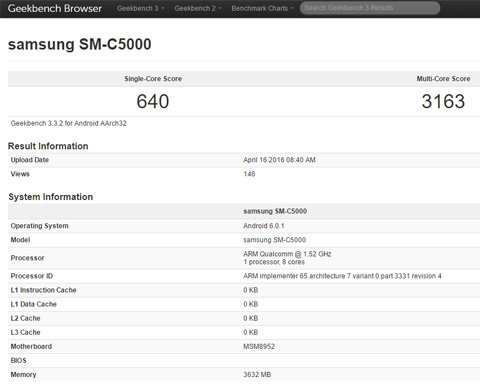Click the Single-Core Score header
Viewport: 480px width, 386px height.
point(153,79)
